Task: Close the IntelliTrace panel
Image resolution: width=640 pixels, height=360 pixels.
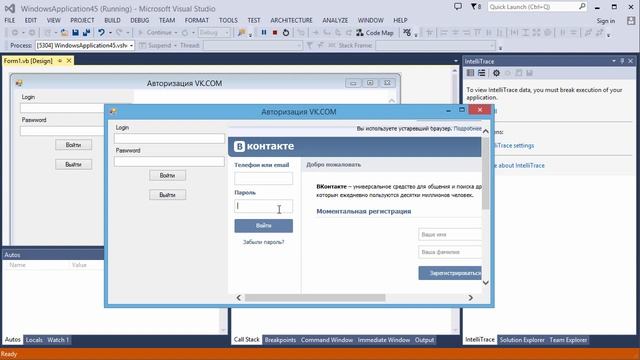Action: click(x=631, y=61)
